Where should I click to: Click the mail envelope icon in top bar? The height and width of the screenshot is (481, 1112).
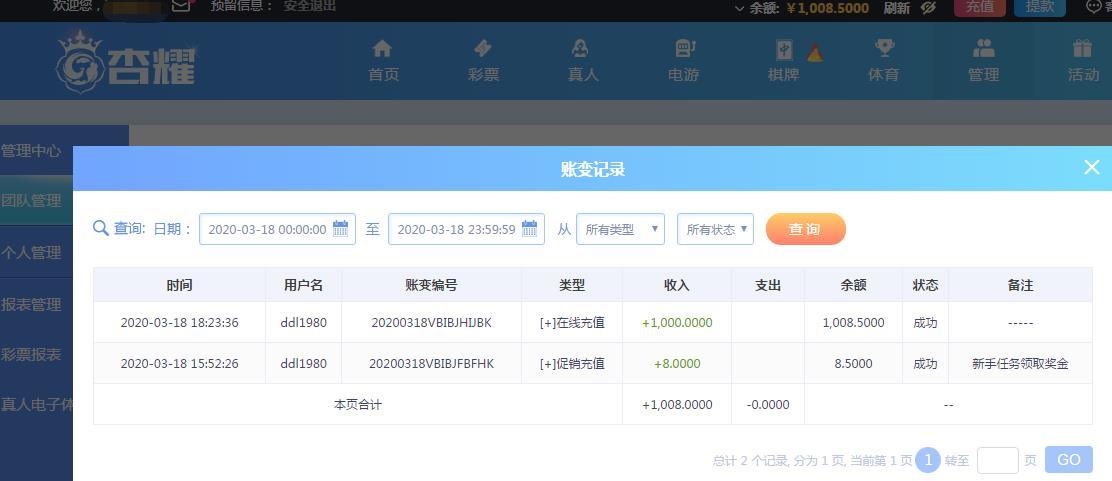coord(181,6)
